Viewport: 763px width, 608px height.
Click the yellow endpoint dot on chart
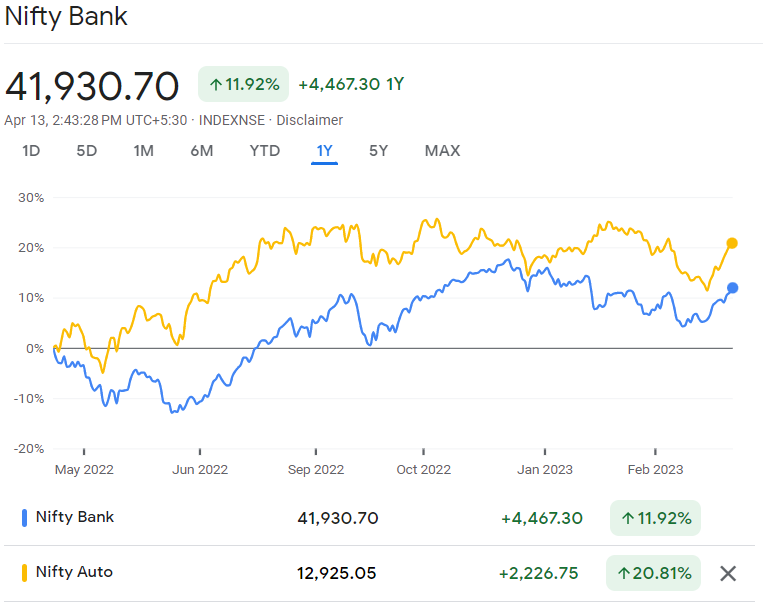point(732,243)
